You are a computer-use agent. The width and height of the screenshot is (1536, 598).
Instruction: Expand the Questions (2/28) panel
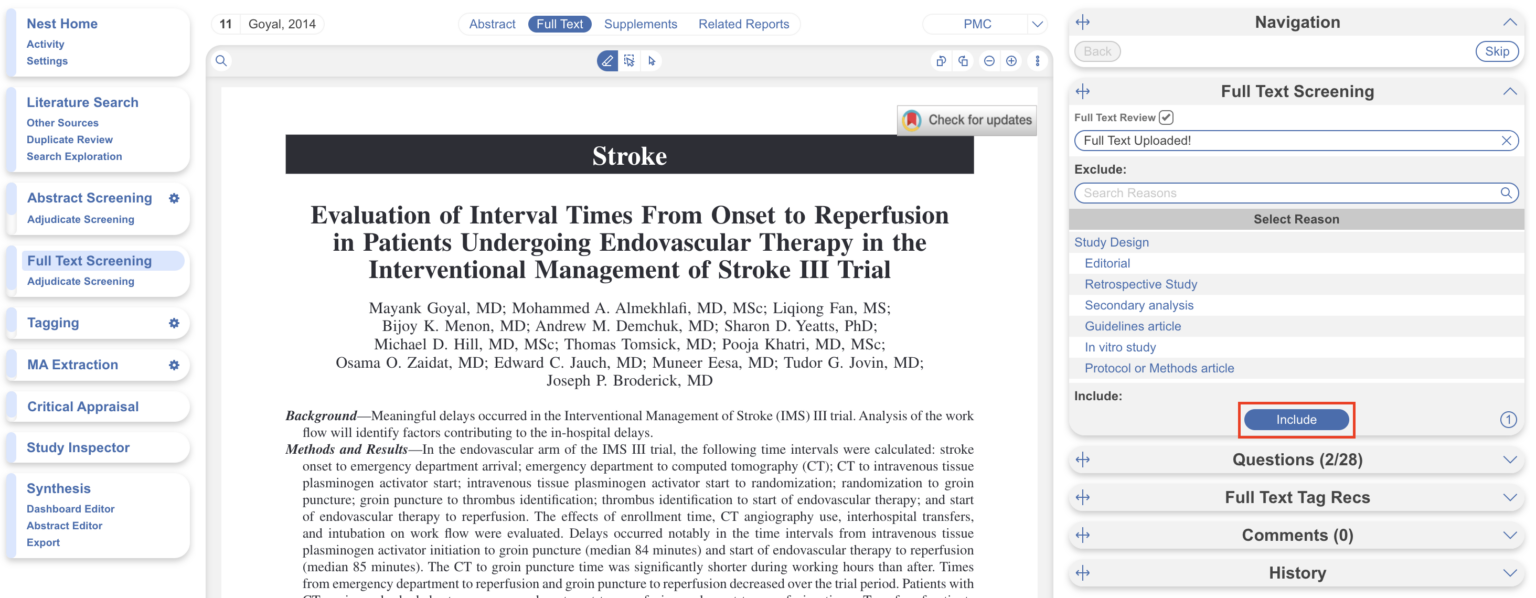click(1509, 460)
